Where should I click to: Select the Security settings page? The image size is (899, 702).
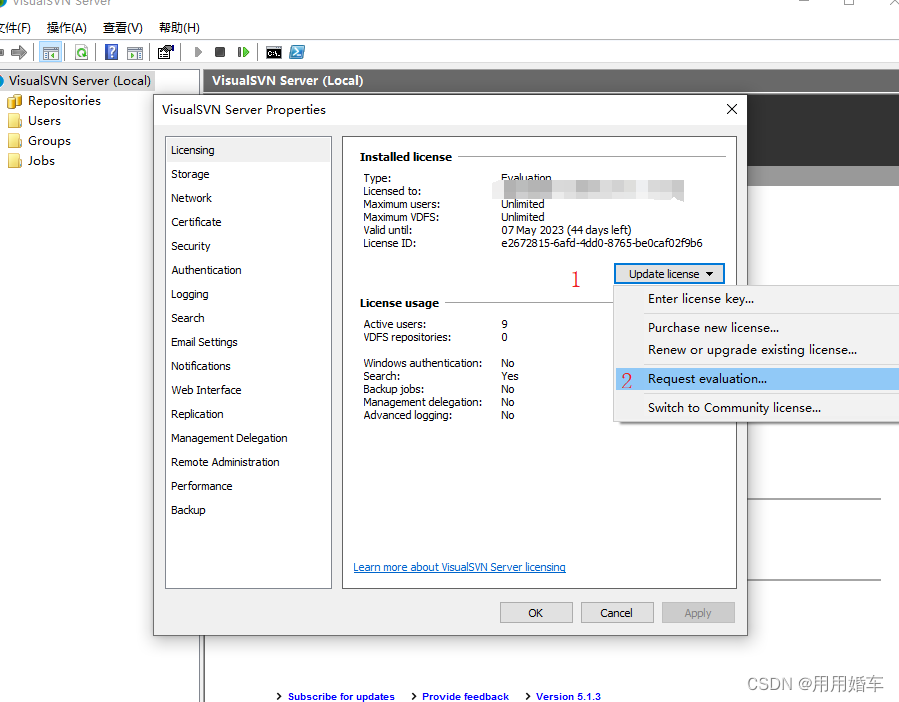coord(248,247)
